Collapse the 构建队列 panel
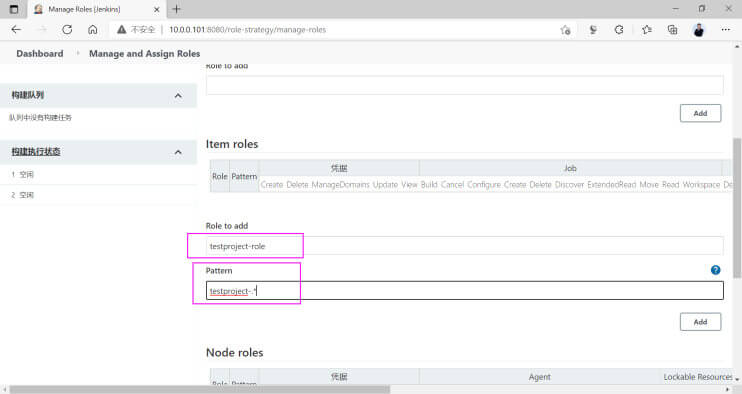This screenshot has width=742, height=394. [x=178, y=96]
